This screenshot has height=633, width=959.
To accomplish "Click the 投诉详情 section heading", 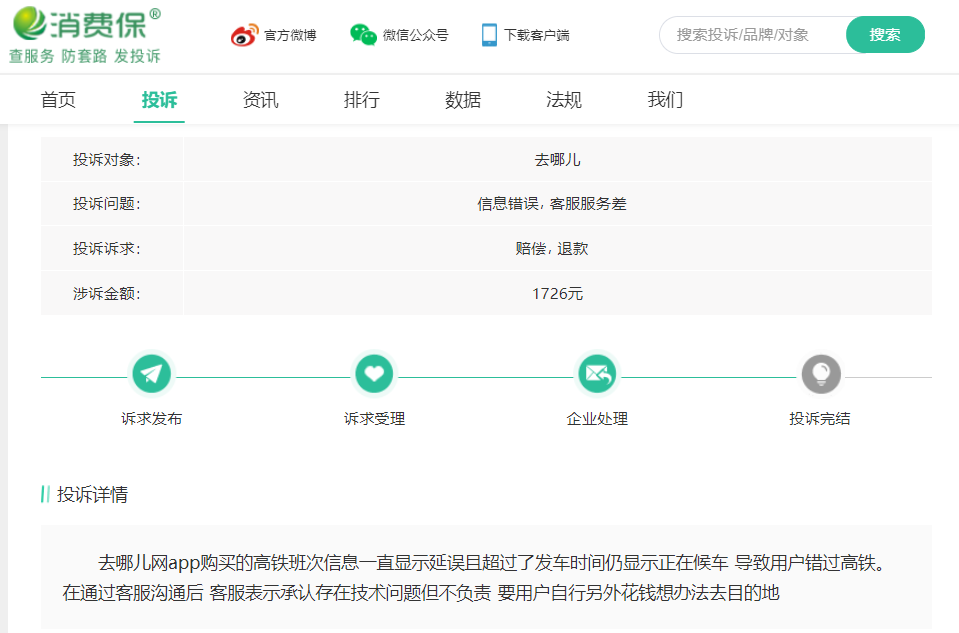I will click(92, 494).
